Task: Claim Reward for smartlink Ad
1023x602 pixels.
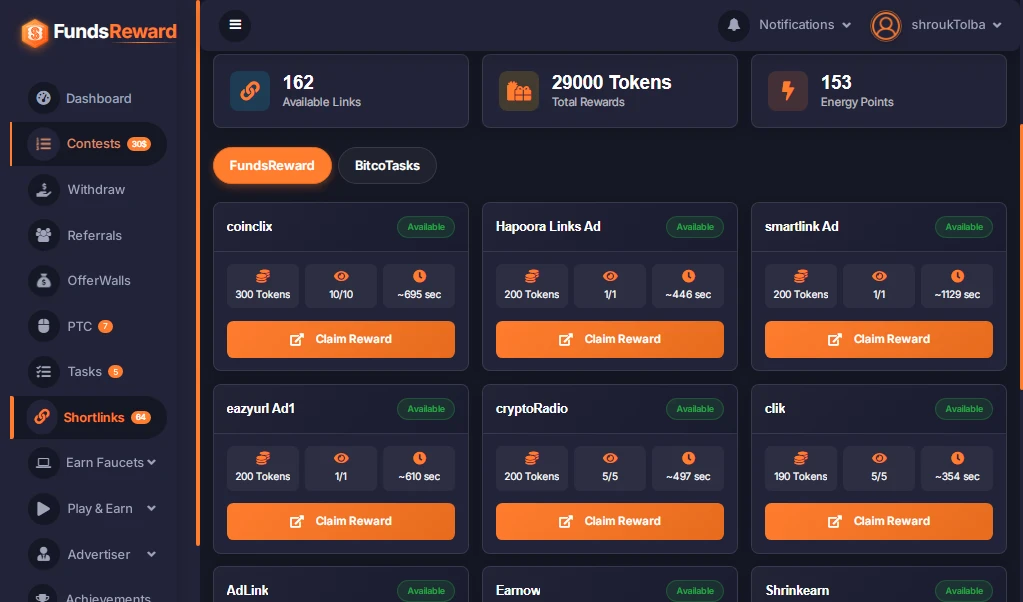Action: (x=879, y=339)
